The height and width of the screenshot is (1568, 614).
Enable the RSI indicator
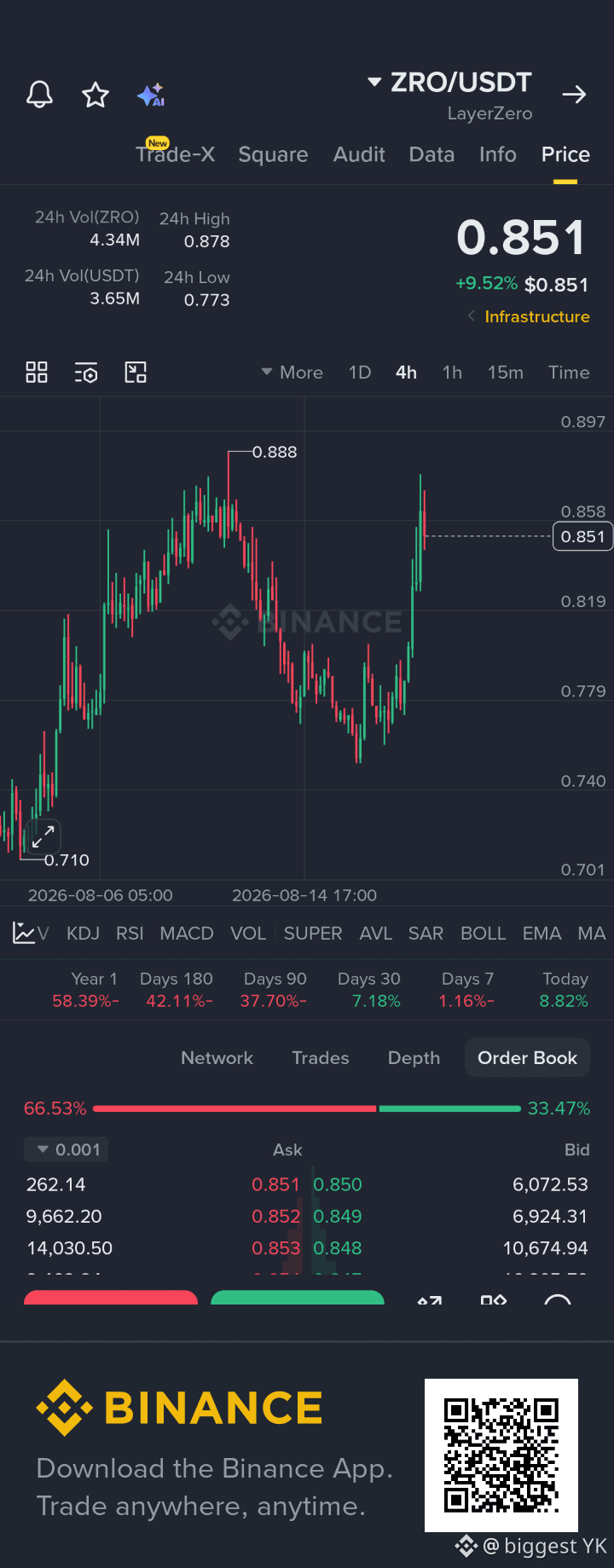[x=130, y=934]
